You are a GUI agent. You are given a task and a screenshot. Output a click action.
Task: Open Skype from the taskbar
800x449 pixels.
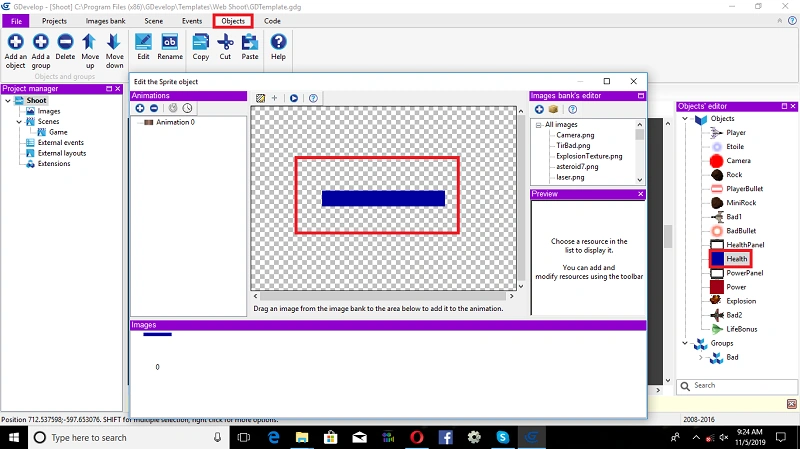503,437
